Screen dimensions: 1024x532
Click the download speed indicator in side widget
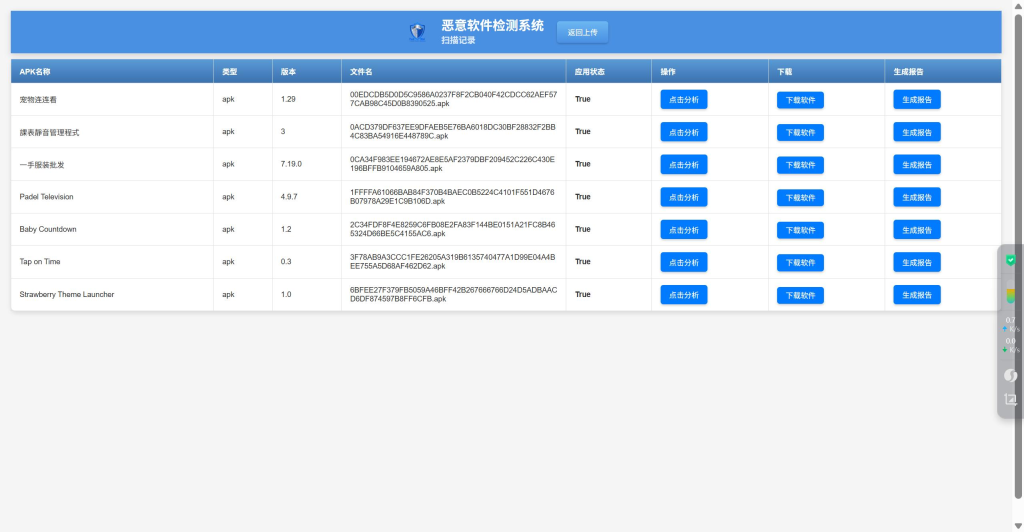1010,345
